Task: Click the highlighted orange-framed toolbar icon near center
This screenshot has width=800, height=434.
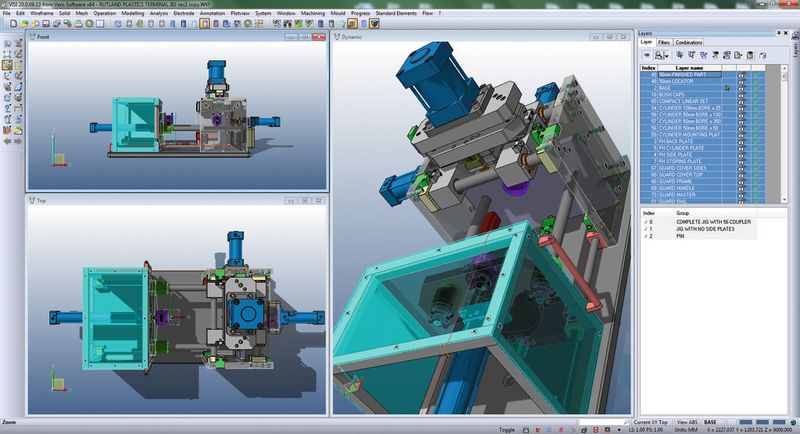Action: 205,23
